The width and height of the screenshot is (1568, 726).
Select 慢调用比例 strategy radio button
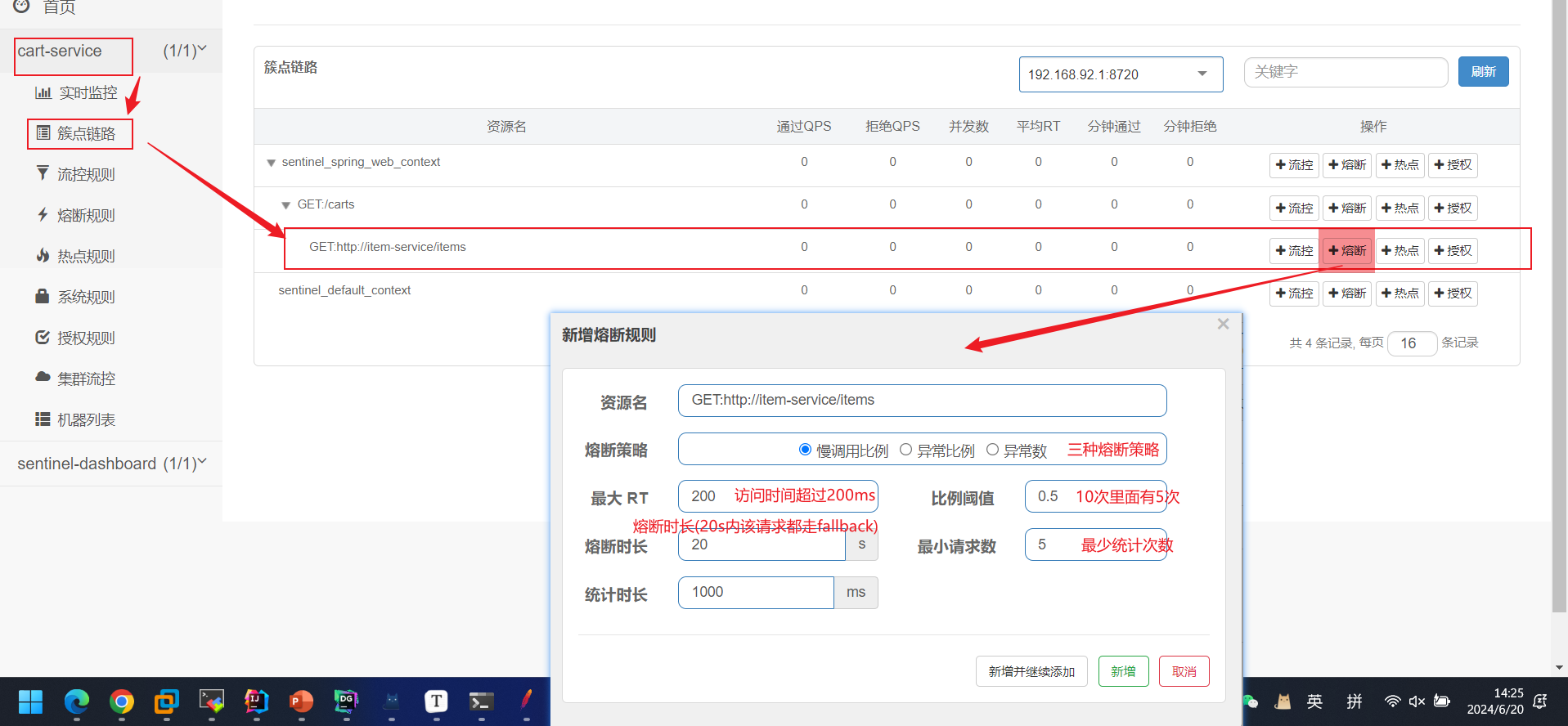[x=805, y=450]
